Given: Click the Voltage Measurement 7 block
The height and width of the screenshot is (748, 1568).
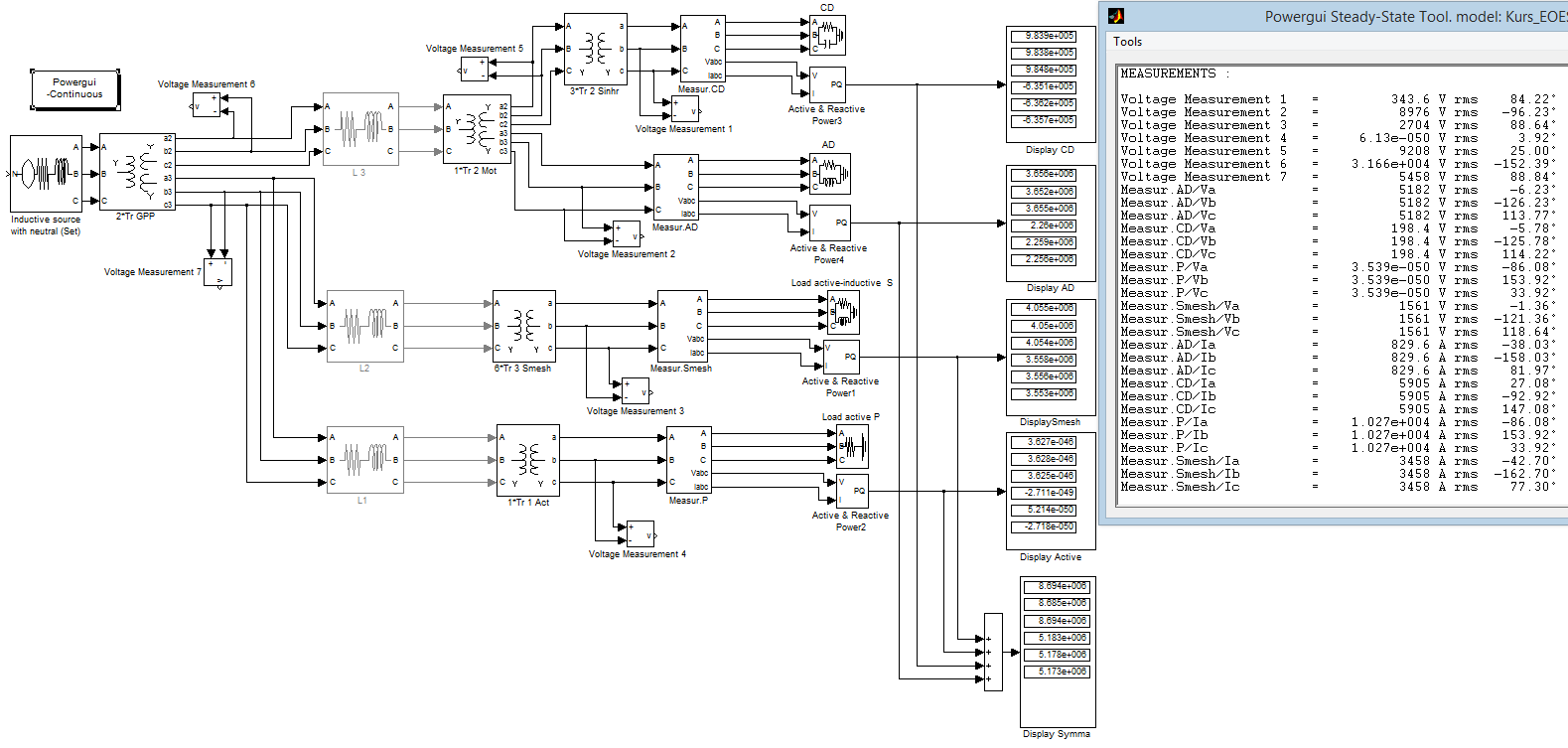Looking at the screenshot, I should [217, 272].
